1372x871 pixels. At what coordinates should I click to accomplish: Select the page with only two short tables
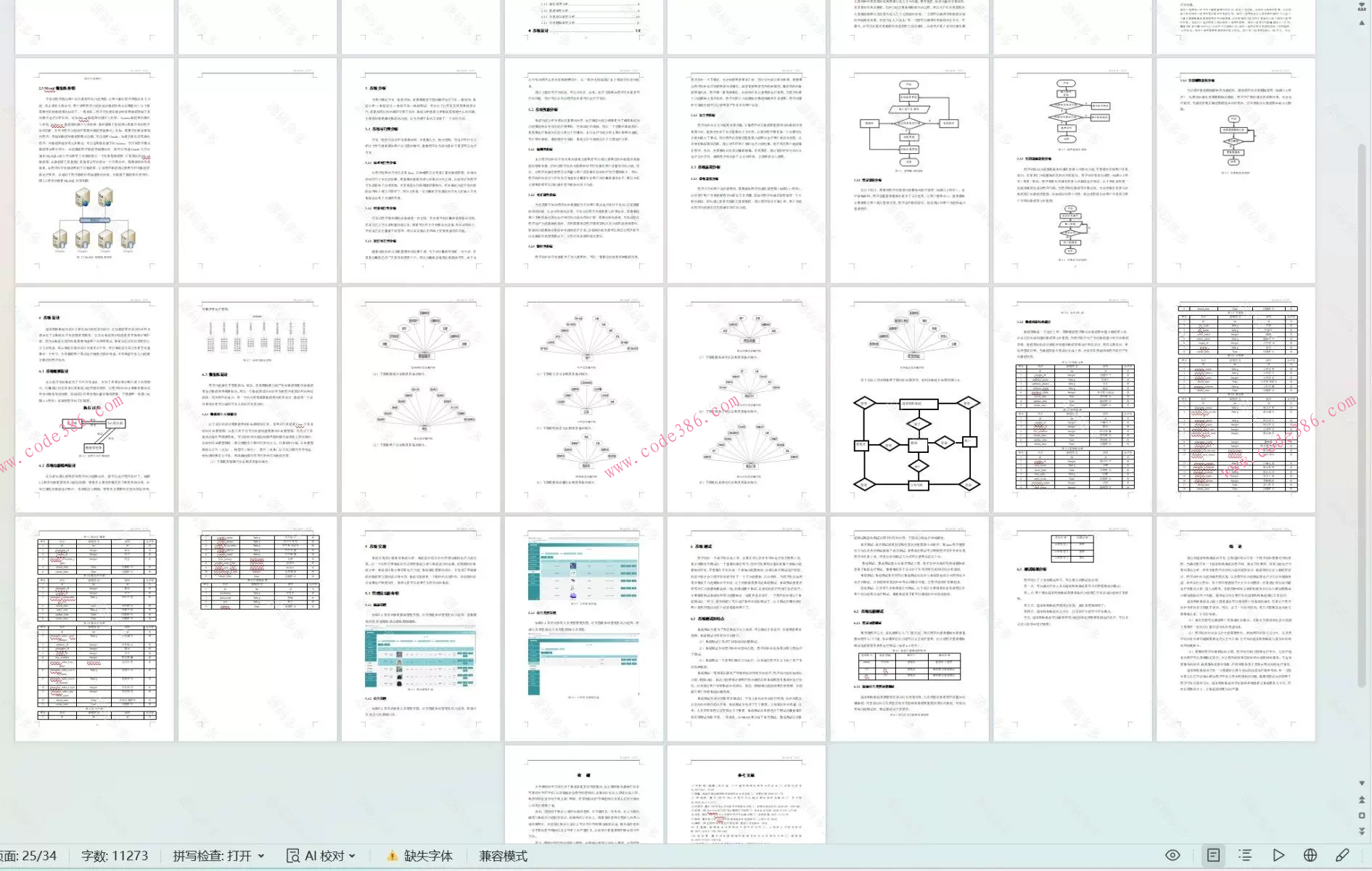click(x=258, y=629)
